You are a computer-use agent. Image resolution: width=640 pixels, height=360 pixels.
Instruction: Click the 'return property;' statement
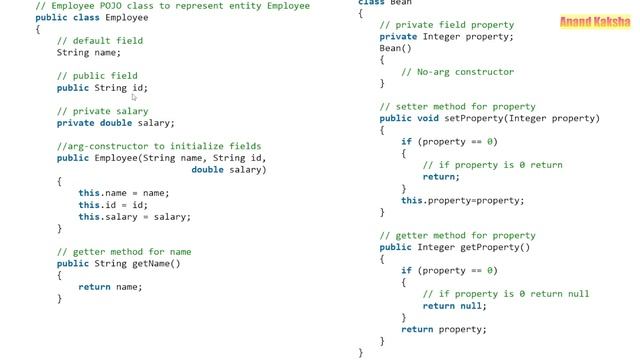click(444, 329)
